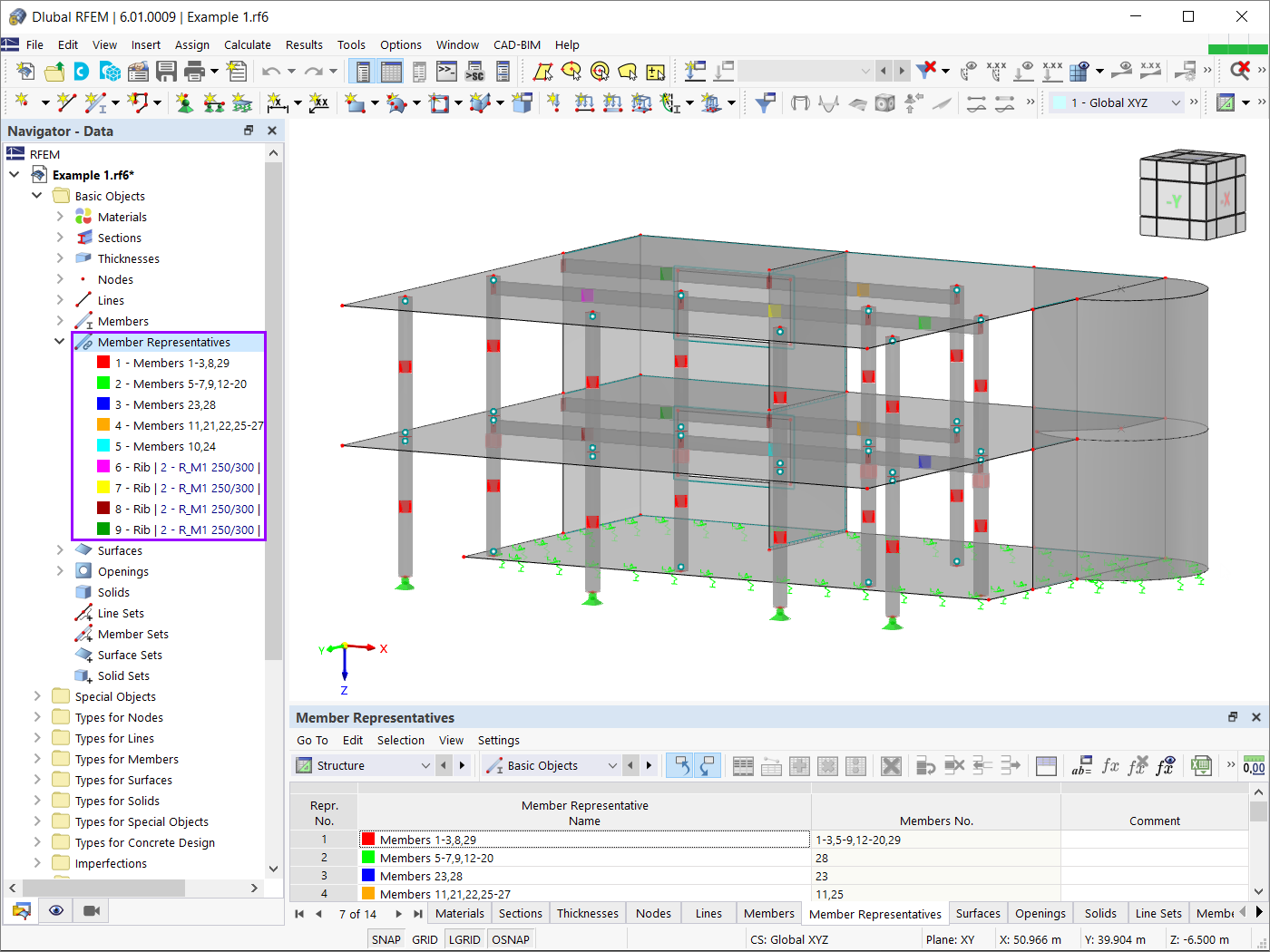Expand the Sections tree node
Viewport: 1270px width, 952px height.
click(x=60, y=238)
